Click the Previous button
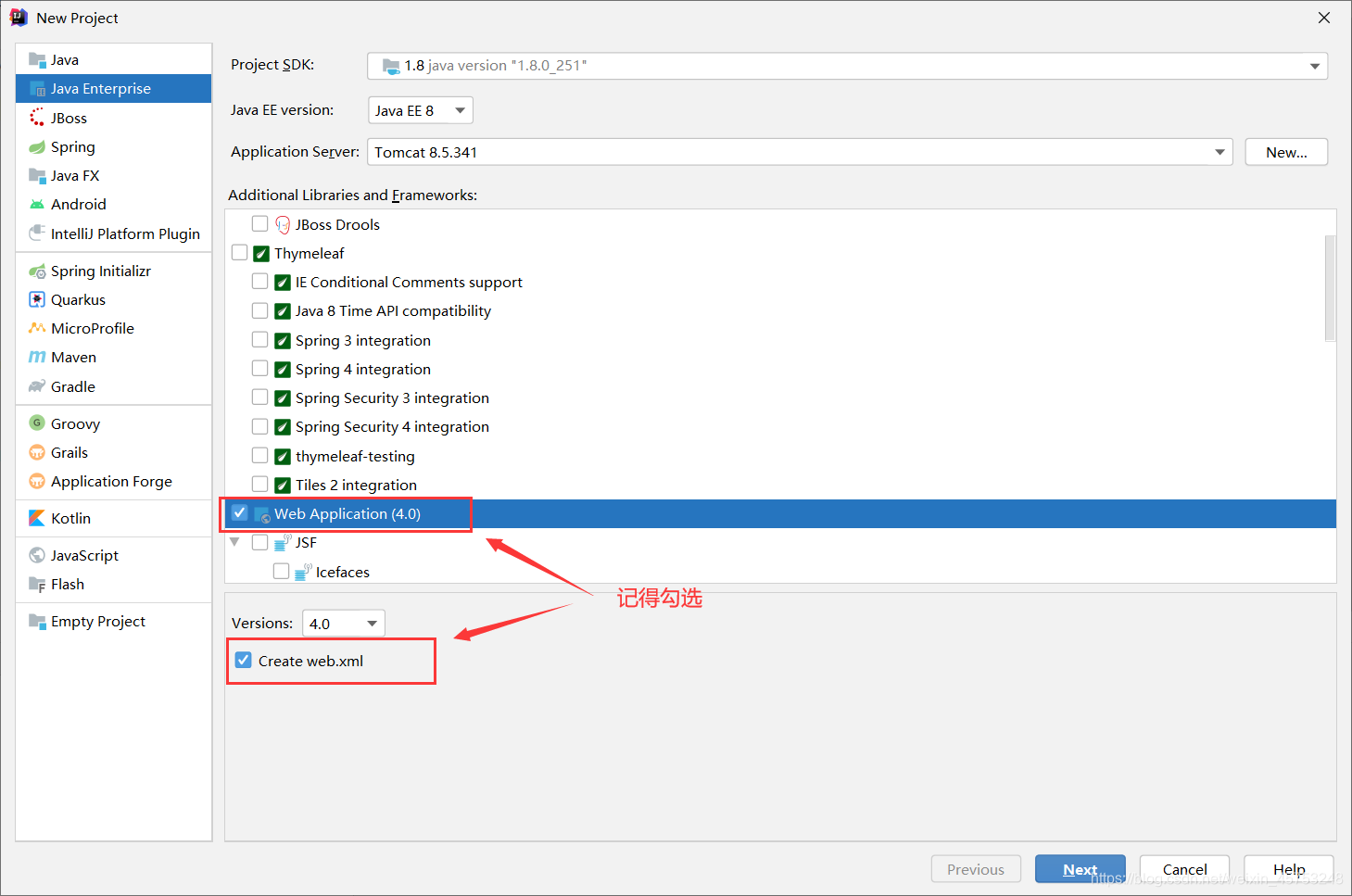Screen dimensions: 1352x896 tap(976, 869)
